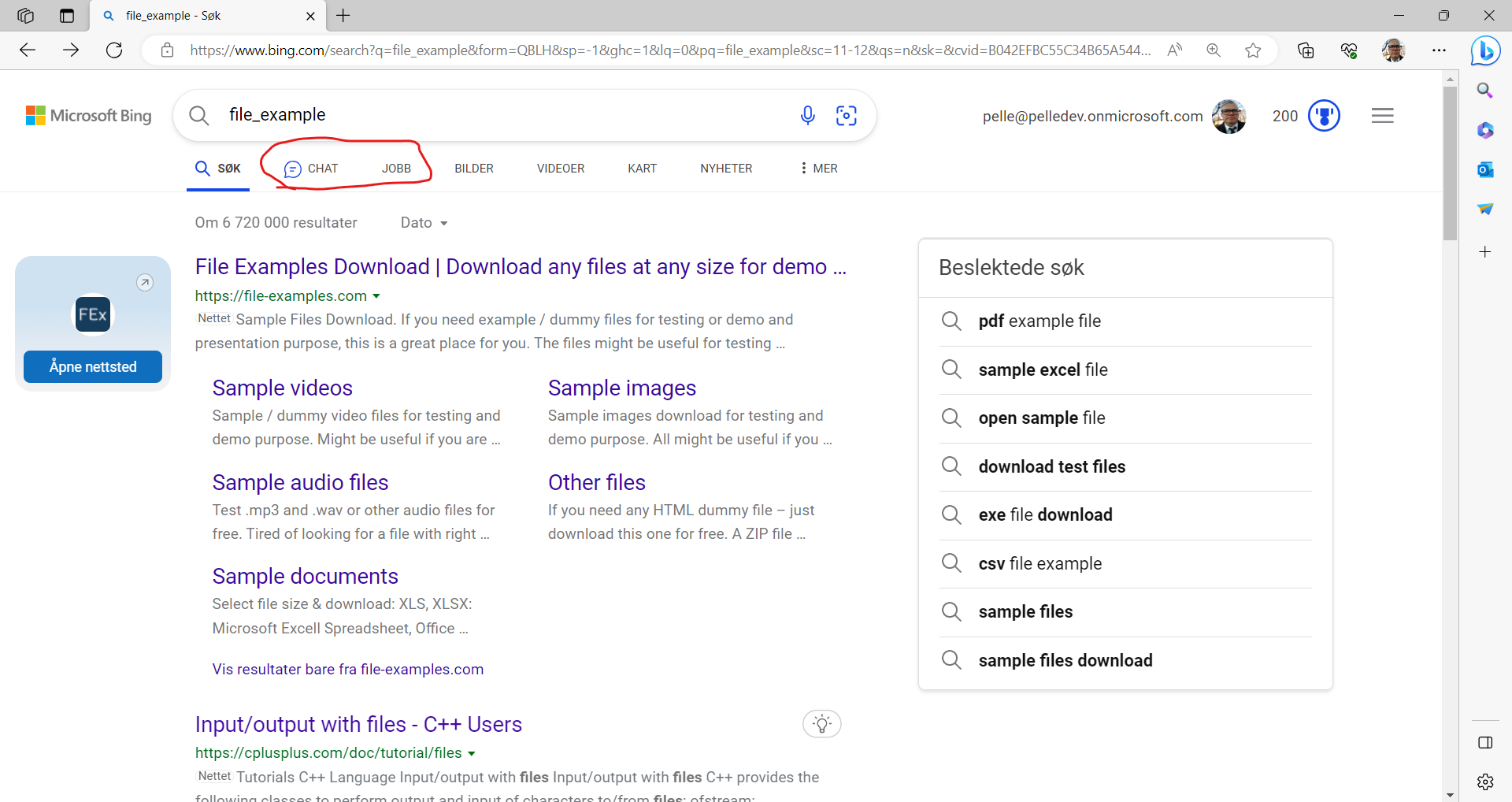Open the Sample images link
Screen dimensions: 1512x802
(622, 388)
